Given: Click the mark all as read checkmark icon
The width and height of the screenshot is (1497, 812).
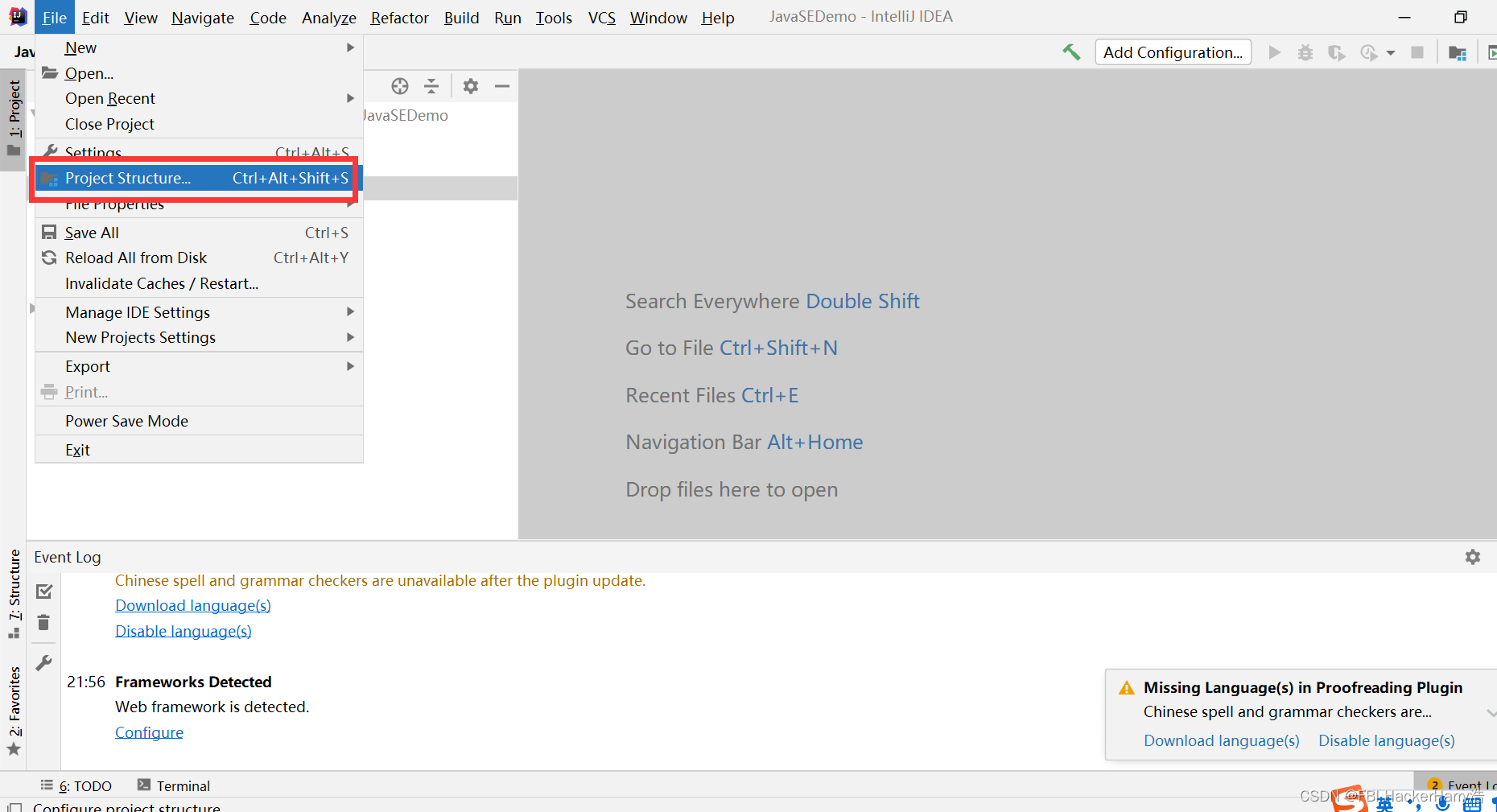Looking at the screenshot, I should [x=44, y=591].
